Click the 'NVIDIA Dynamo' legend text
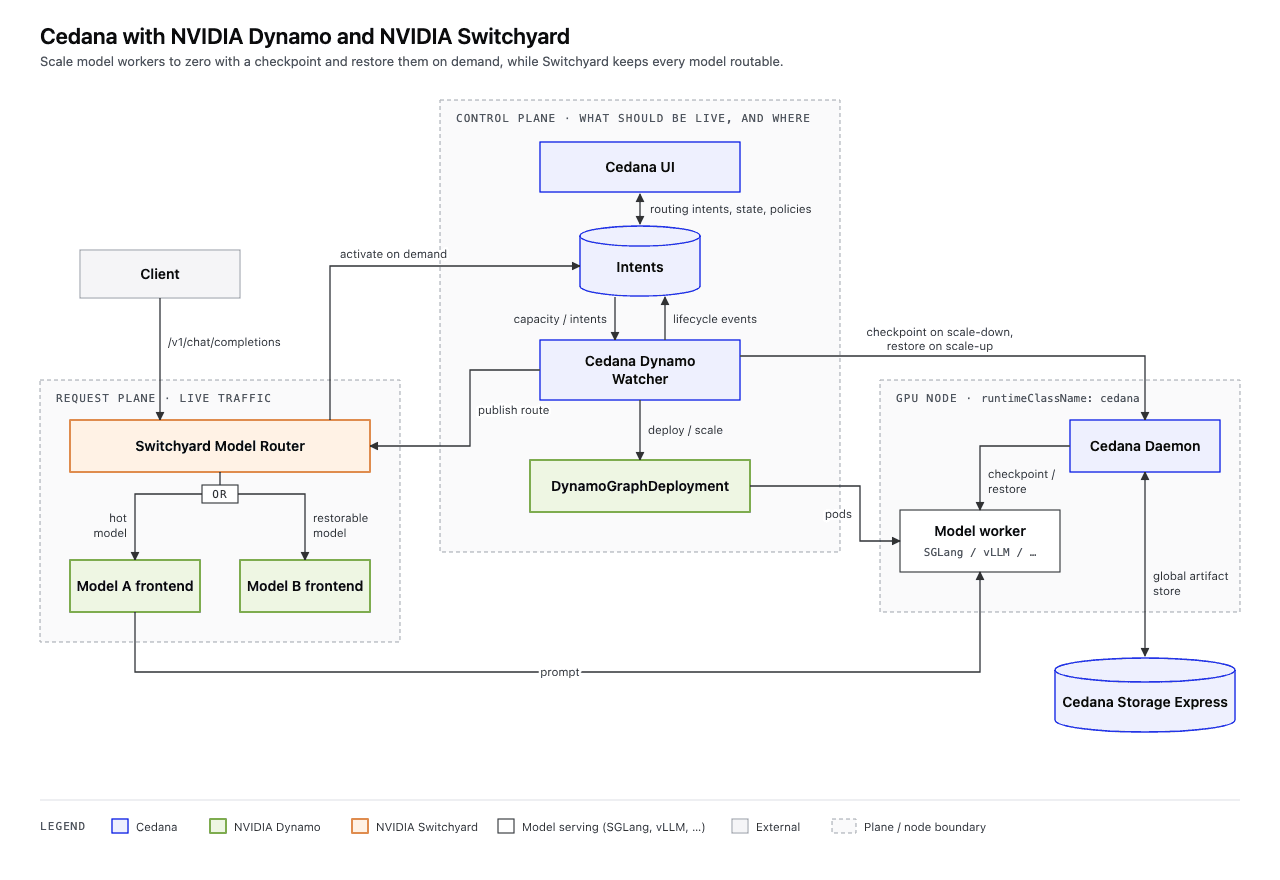The width and height of the screenshot is (1280, 880). click(277, 827)
